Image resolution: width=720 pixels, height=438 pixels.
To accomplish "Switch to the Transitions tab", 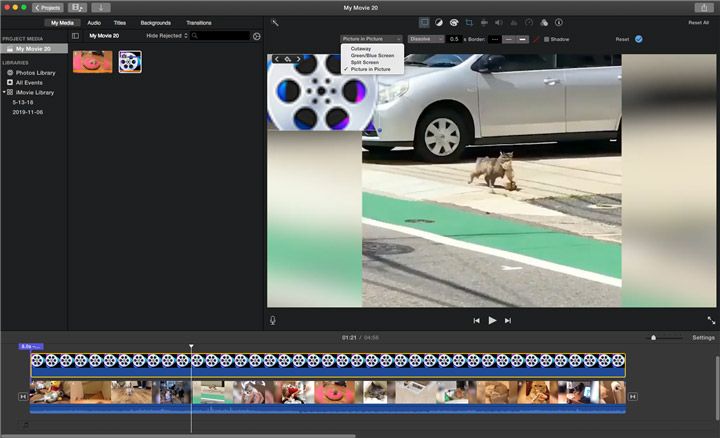I will [198, 22].
